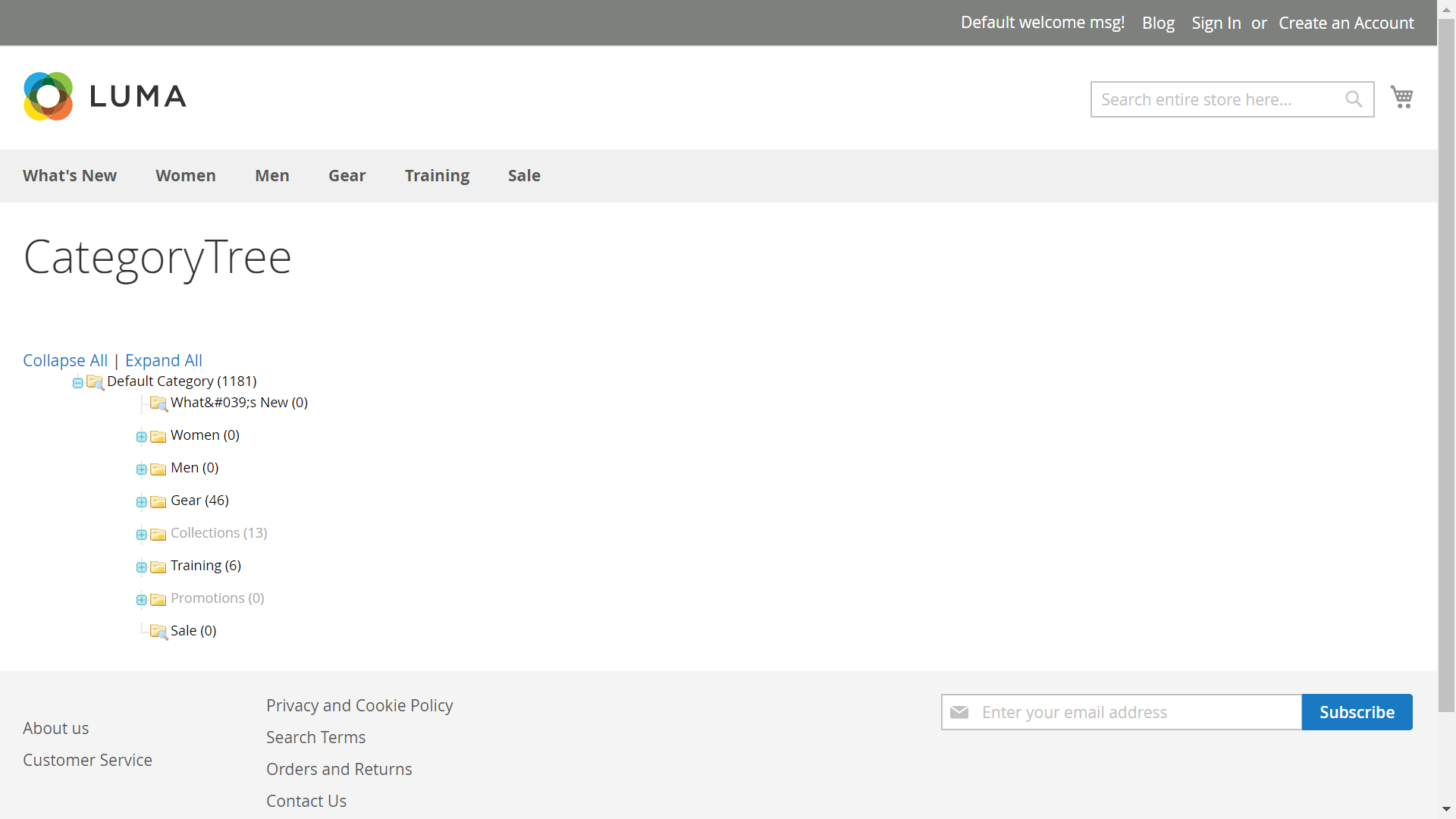Click the Default Category folder icon
This screenshot has height=819, width=1456.
pos(95,382)
